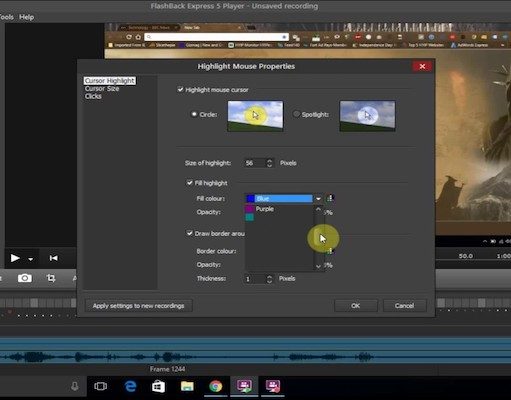Screen dimensions: 511x400
Task: Select Cursor Size in the list
Action: coord(102,89)
